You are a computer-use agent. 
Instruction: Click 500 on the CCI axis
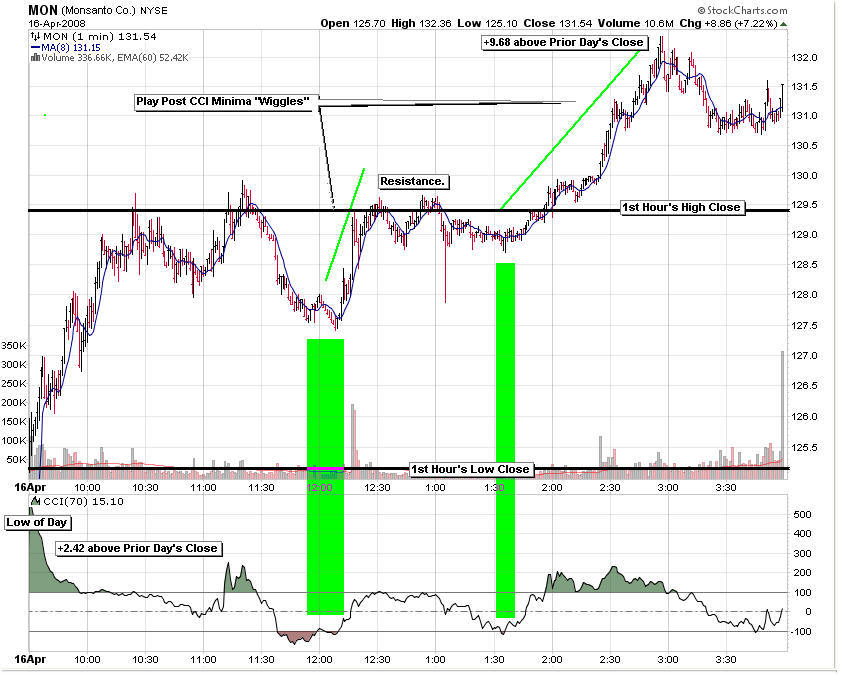802,514
